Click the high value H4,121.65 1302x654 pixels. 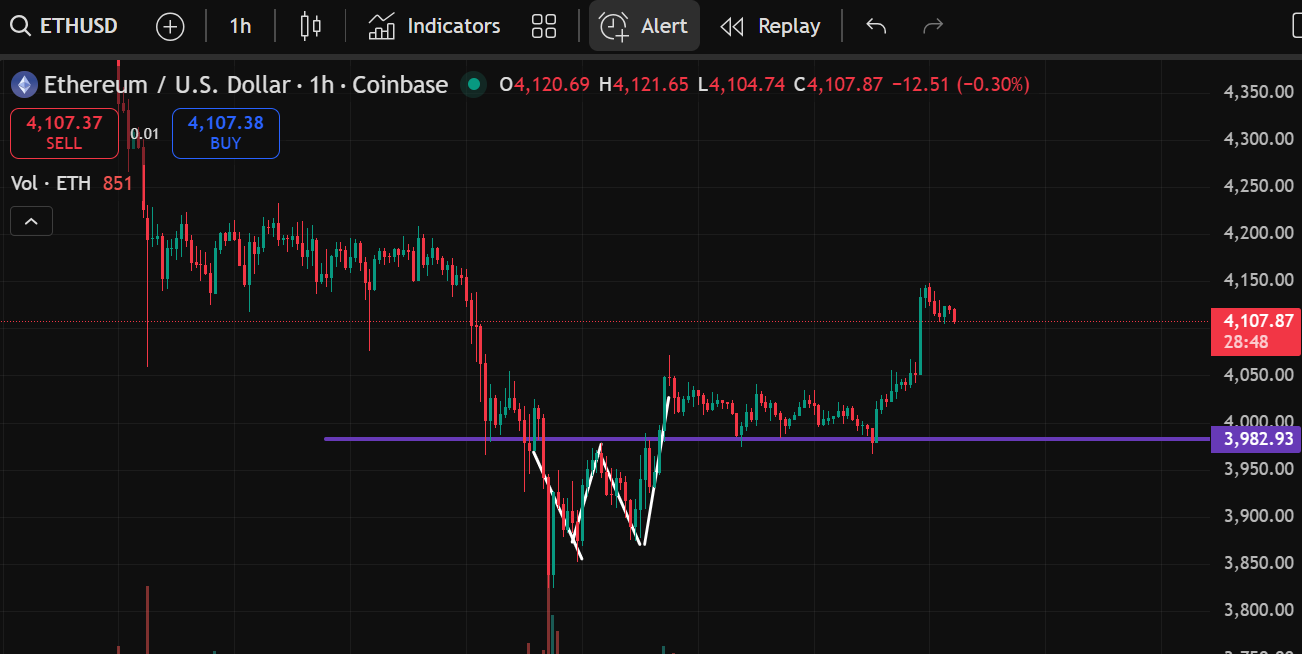pyautogui.click(x=643, y=85)
